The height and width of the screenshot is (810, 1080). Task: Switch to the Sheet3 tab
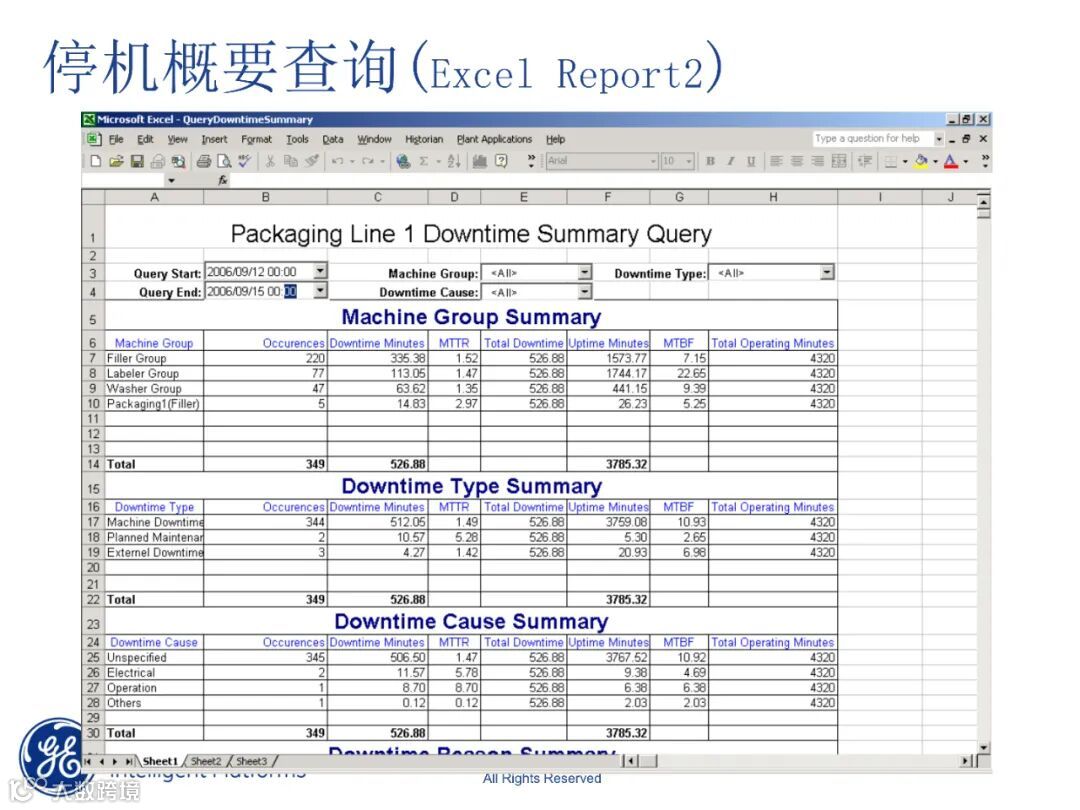pos(251,761)
